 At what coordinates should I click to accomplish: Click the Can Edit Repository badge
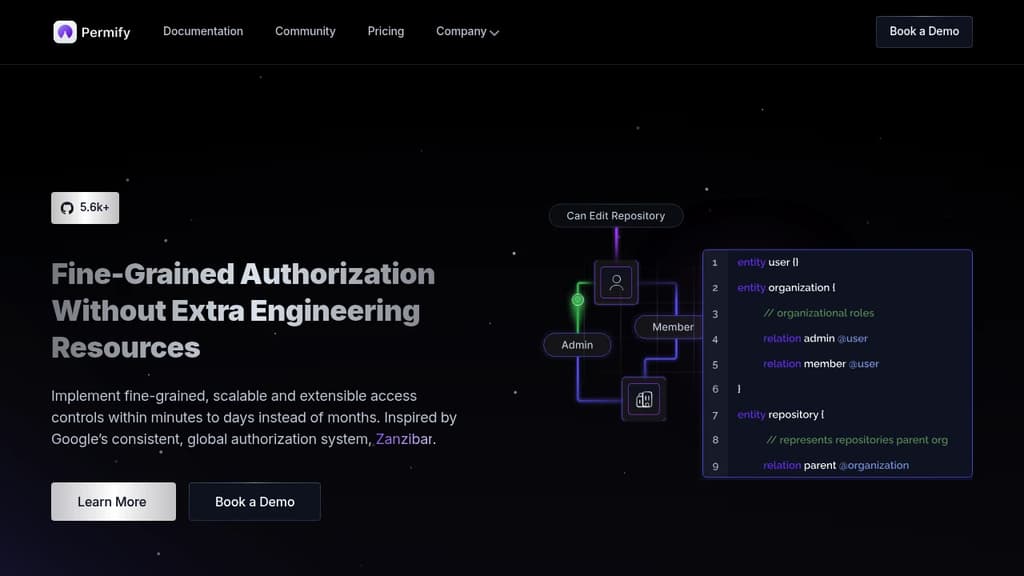[615, 215]
